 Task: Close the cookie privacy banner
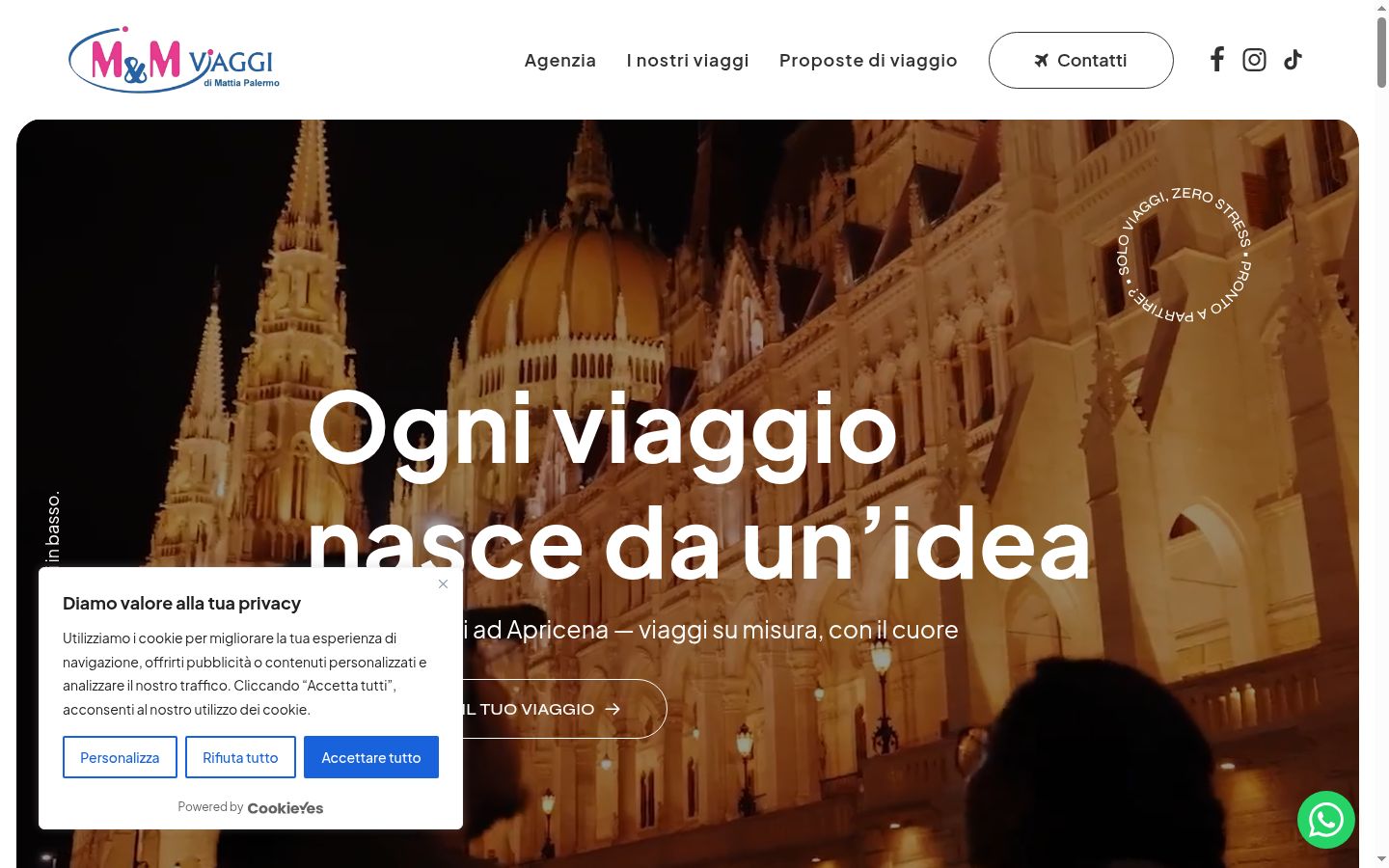tap(443, 583)
